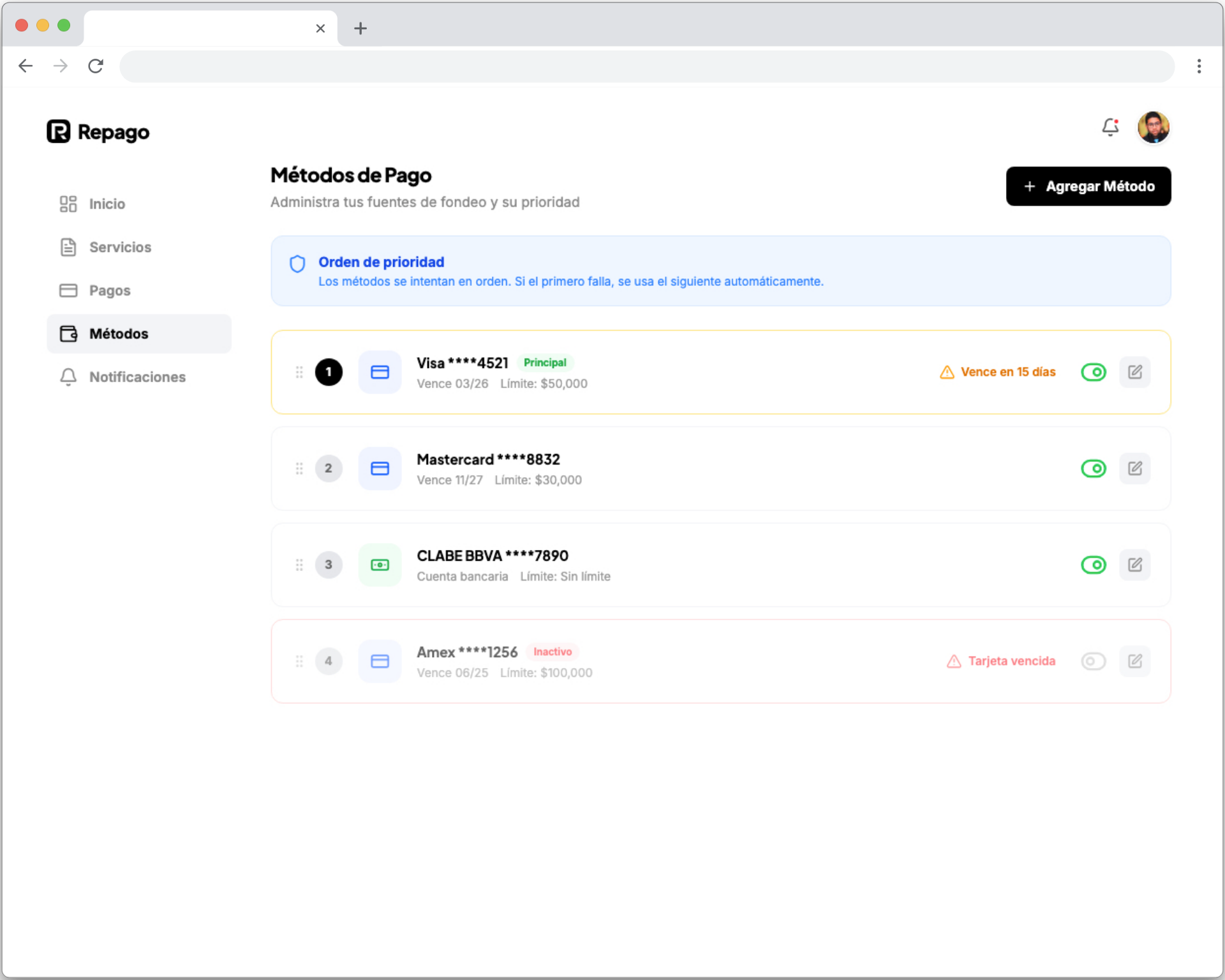1225x980 pixels.
Task: Grab drag handle for Amex ****1256
Action: tap(299, 661)
